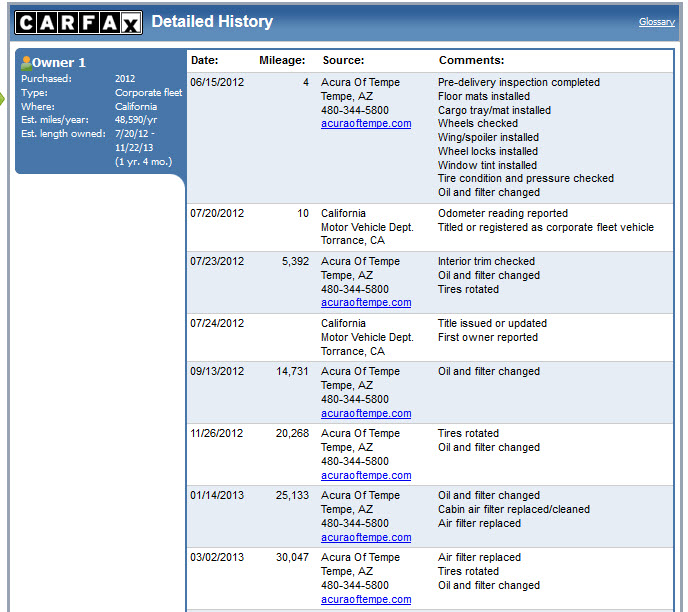Click the Detailed History title
Screen dimensions: 688x612
(212, 22)
